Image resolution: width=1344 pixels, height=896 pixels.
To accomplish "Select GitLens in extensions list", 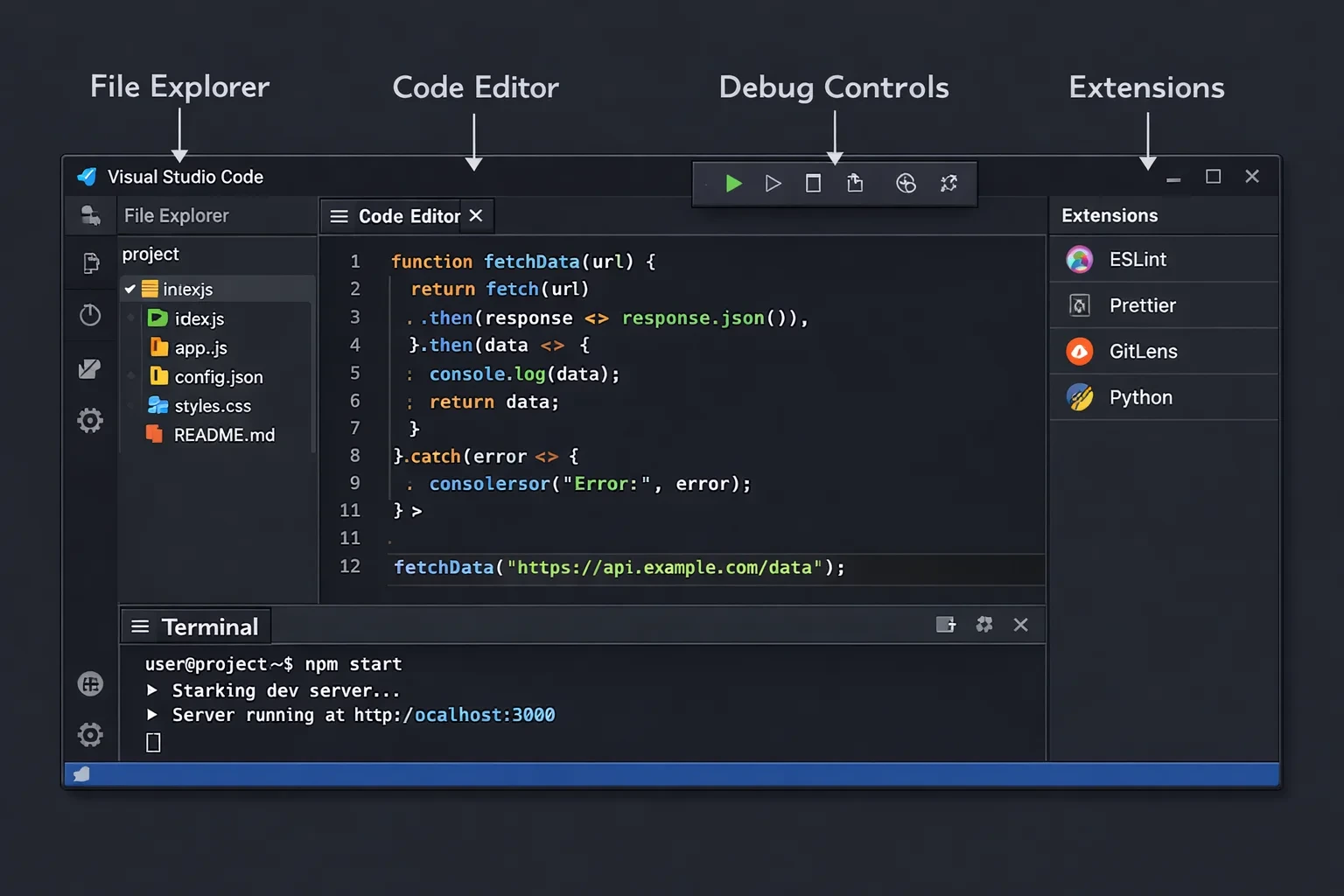I will [1165, 352].
